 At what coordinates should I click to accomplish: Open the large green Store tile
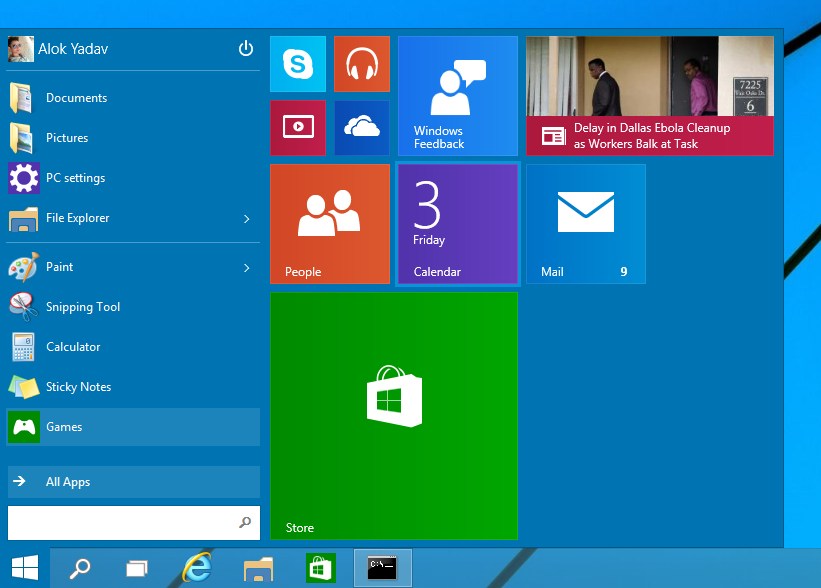pyautogui.click(x=394, y=415)
